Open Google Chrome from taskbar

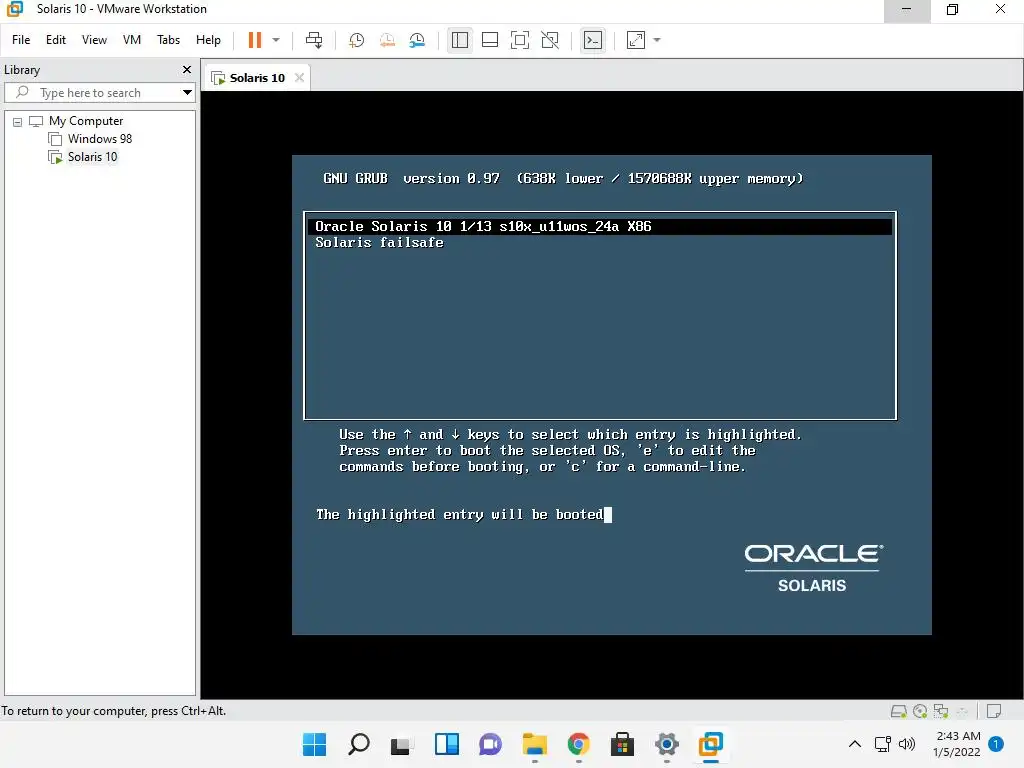(x=579, y=744)
